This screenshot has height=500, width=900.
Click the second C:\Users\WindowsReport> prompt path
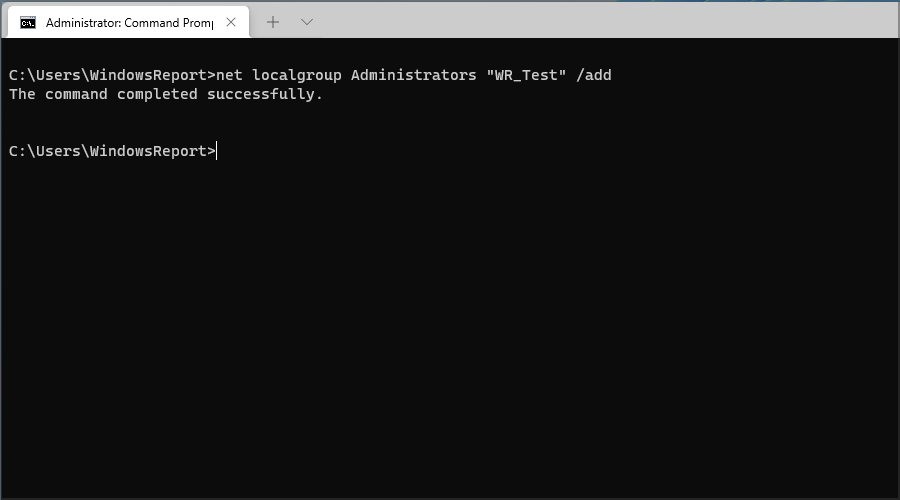[x=112, y=151]
